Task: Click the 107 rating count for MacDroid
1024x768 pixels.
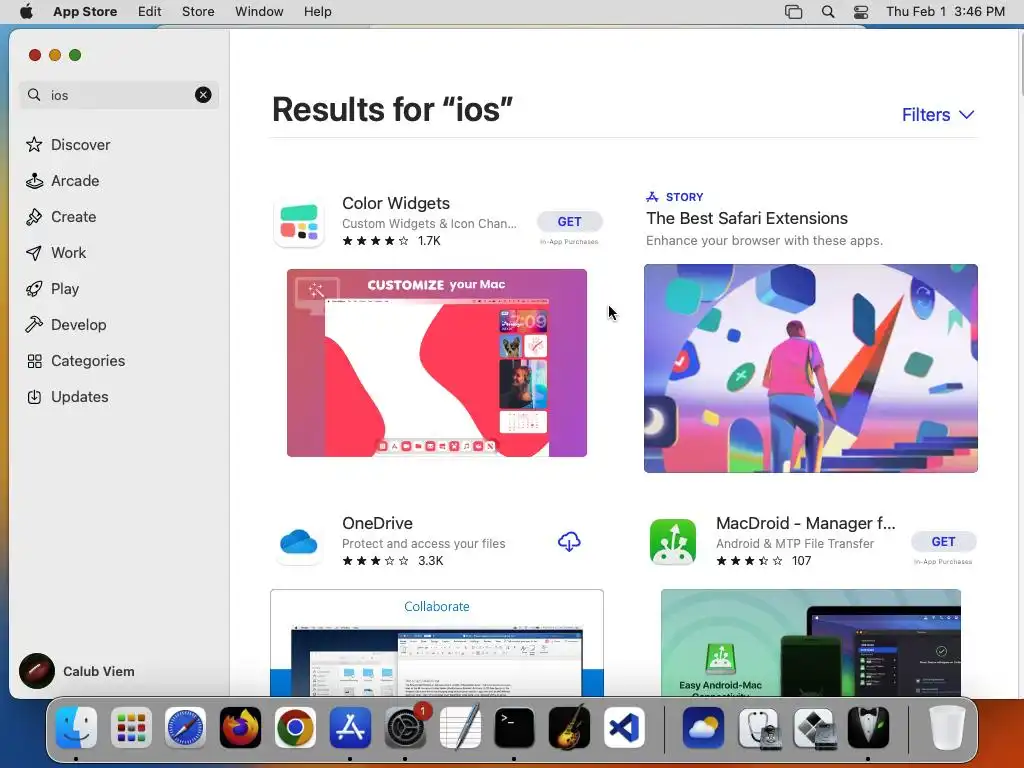Action: (x=801, y=561)
